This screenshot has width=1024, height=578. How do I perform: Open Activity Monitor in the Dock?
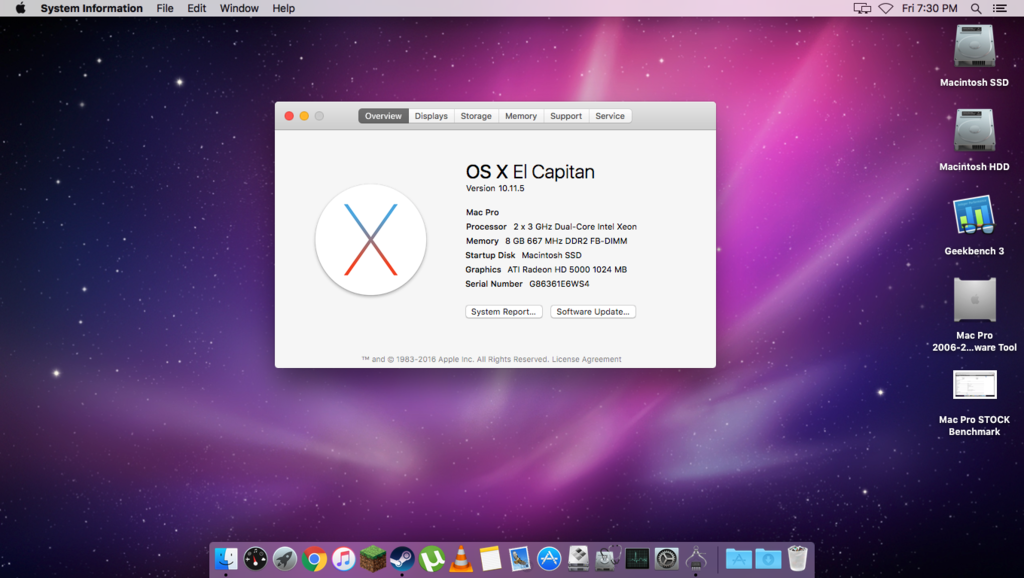coord(637,559)
